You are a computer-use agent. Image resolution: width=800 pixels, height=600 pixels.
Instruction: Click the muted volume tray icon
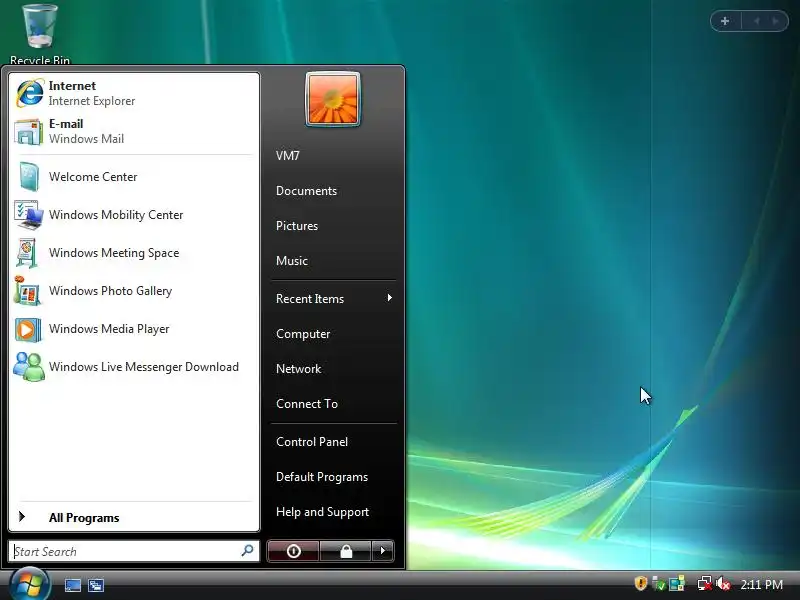(723, 584)
